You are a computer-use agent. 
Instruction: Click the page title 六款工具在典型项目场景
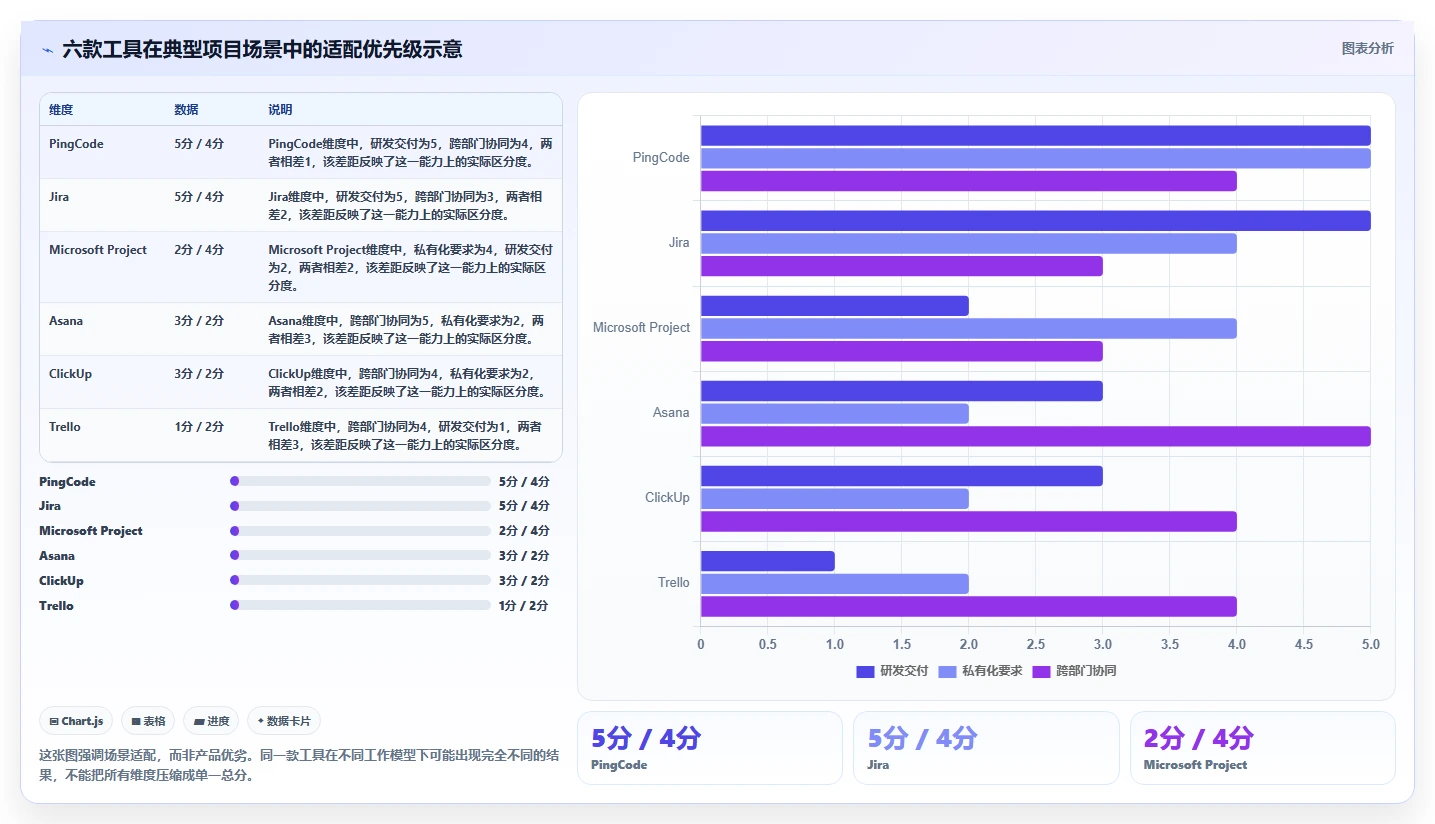pyautogui.click(x=262, y=50)
